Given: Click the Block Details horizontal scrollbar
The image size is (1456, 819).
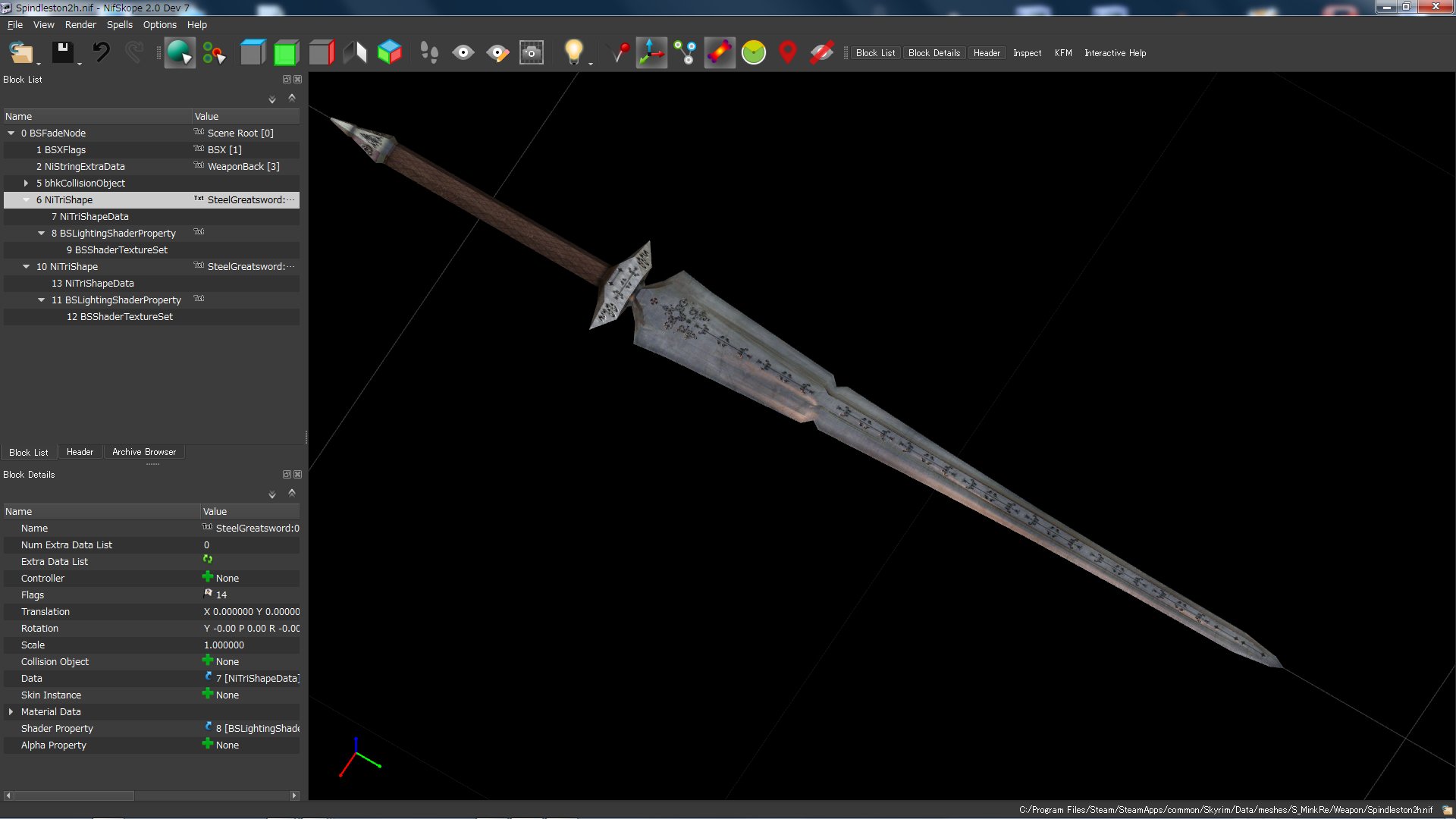Looking at the screenshot, I should [x=74, y=795].
